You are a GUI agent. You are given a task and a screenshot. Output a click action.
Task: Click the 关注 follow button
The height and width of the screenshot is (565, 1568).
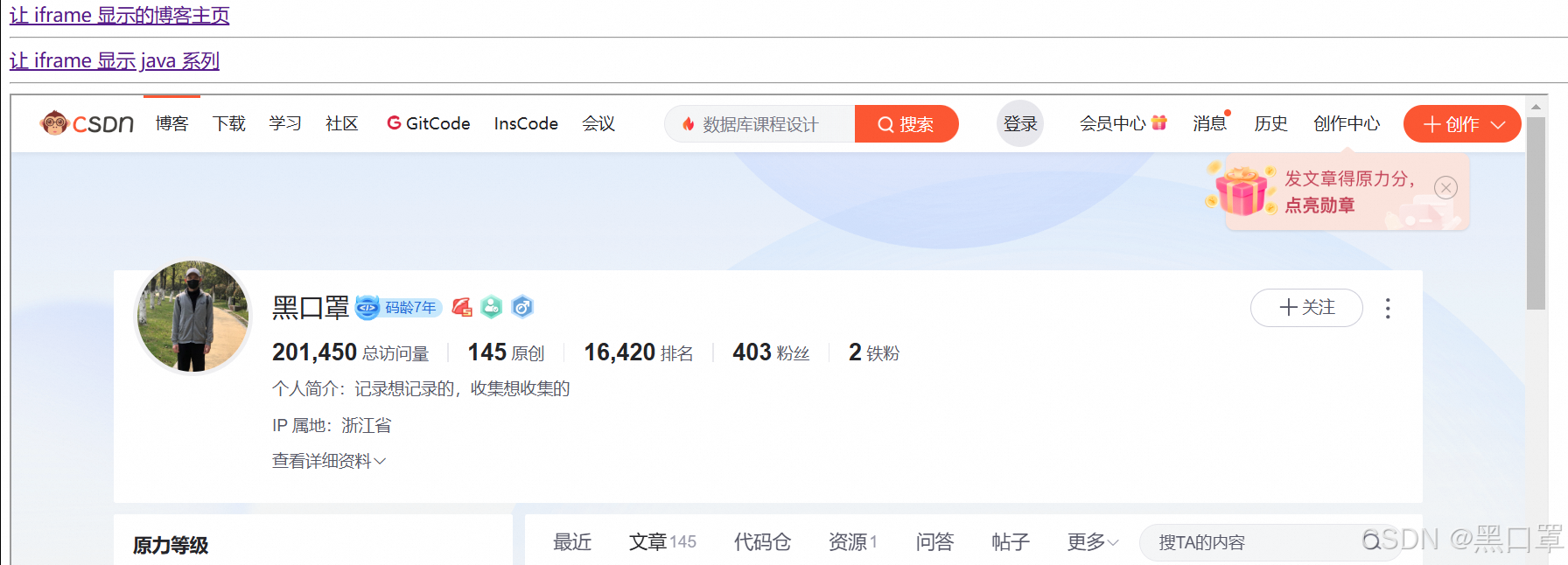1306,308
